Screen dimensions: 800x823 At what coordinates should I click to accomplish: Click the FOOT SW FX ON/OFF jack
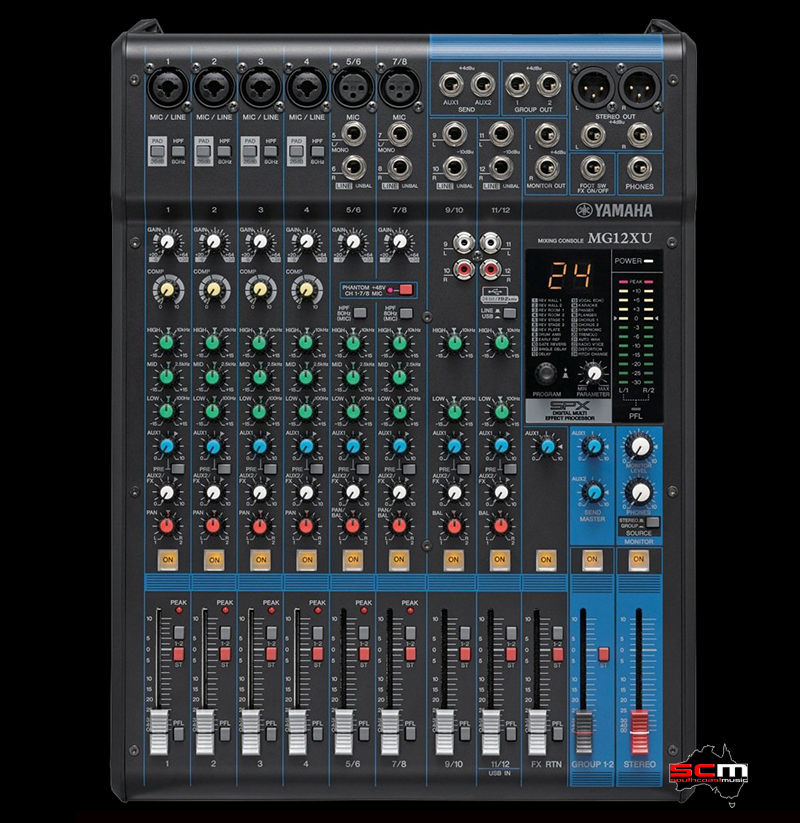point(593,169)
